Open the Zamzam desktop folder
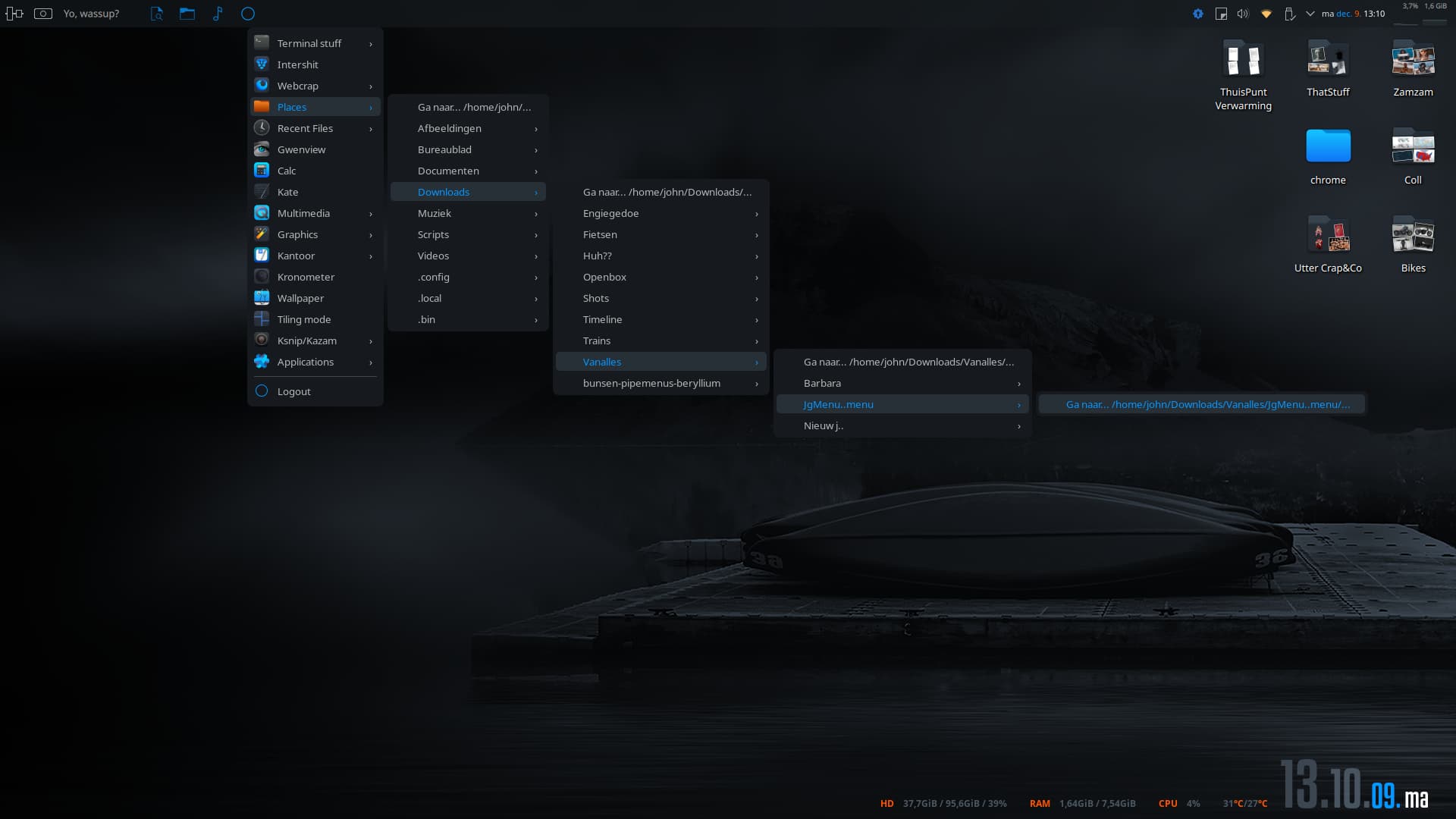The width and height of the screenshot is (1456, 819). coord(1413,68)
